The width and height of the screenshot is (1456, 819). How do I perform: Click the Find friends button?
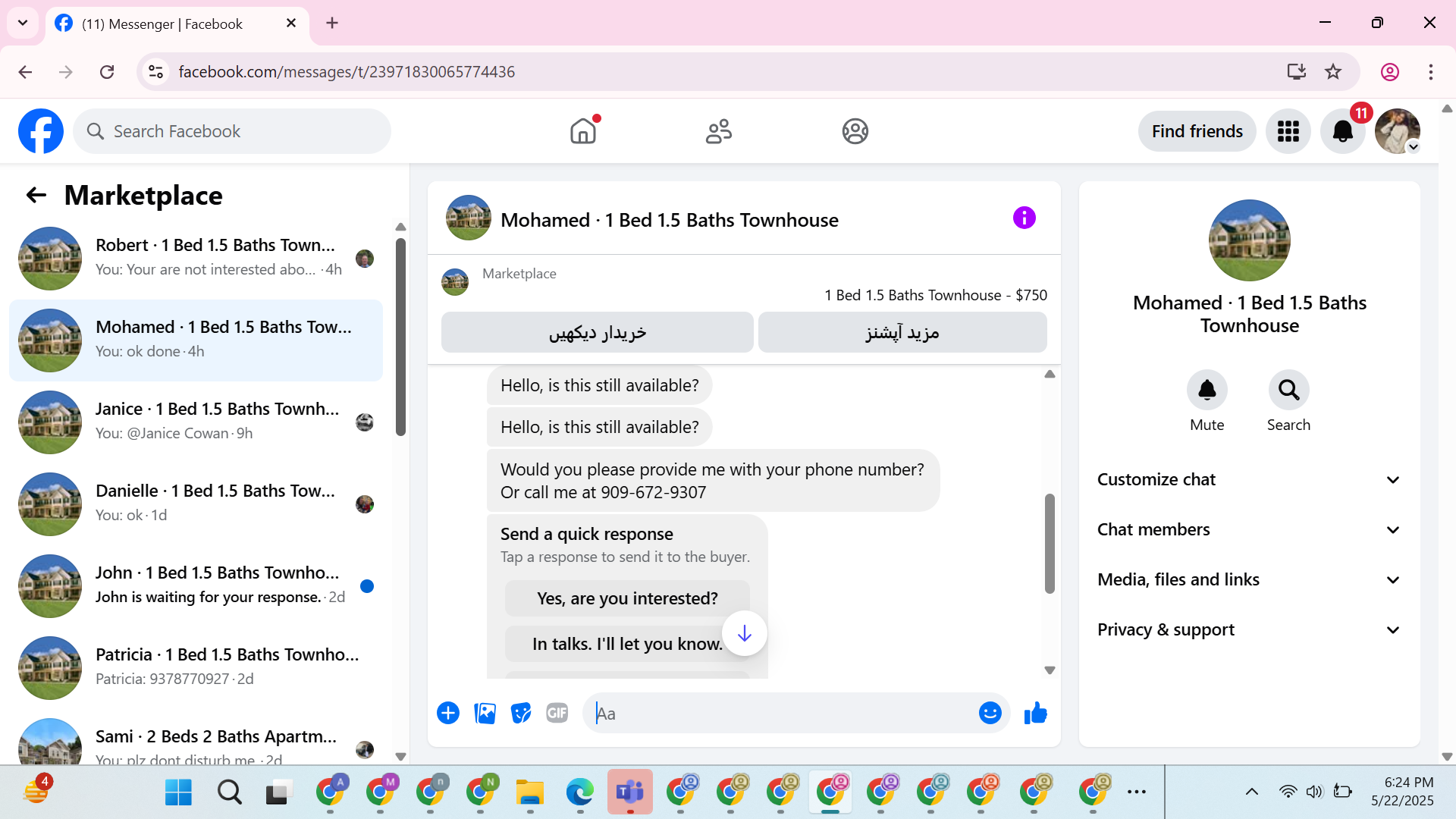(1197, 131)
